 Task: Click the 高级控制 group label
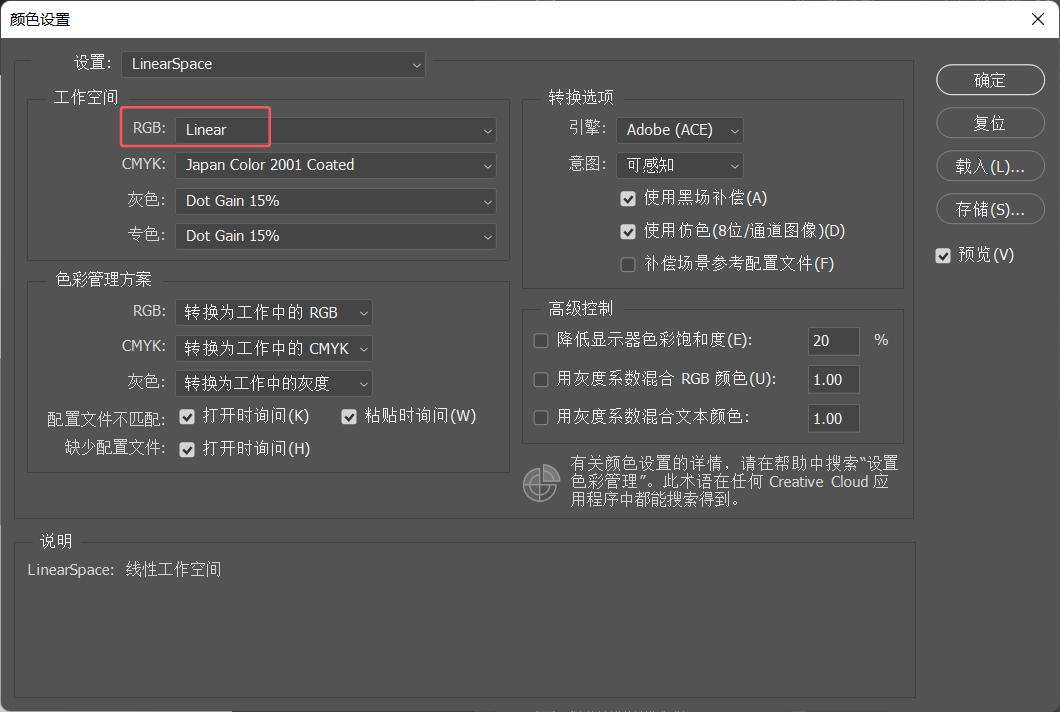pyautogui.click(x=581, y=309)
